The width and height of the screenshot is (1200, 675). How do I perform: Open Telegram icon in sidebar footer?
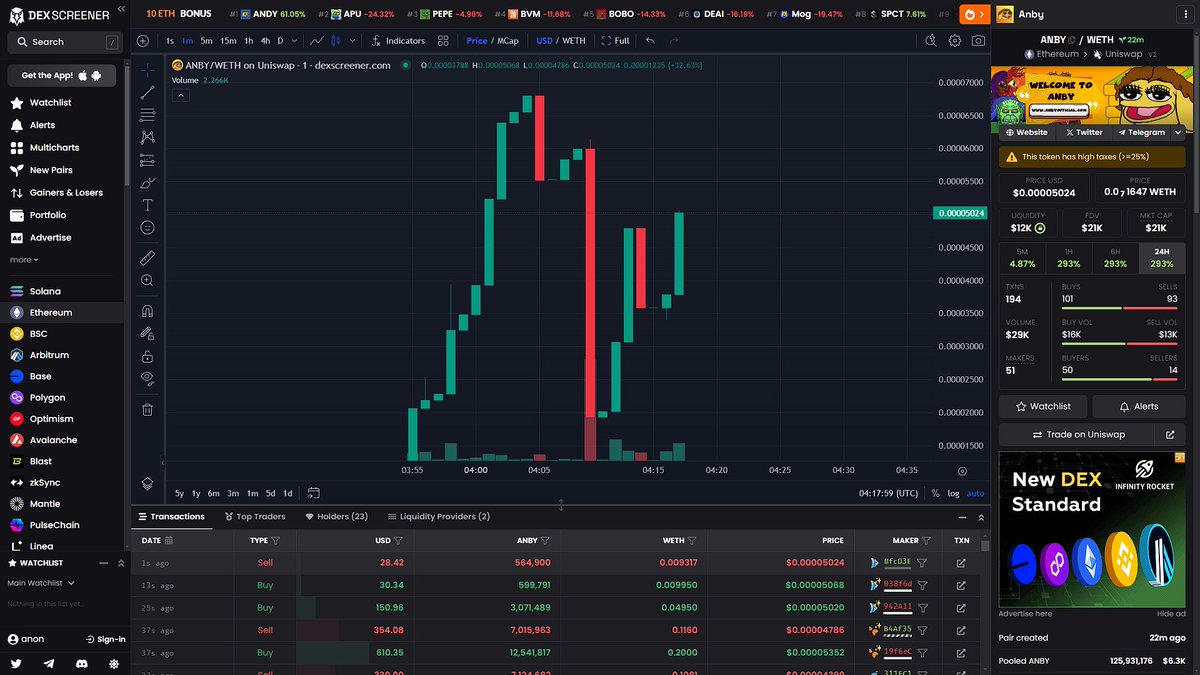tap(49, 663)
